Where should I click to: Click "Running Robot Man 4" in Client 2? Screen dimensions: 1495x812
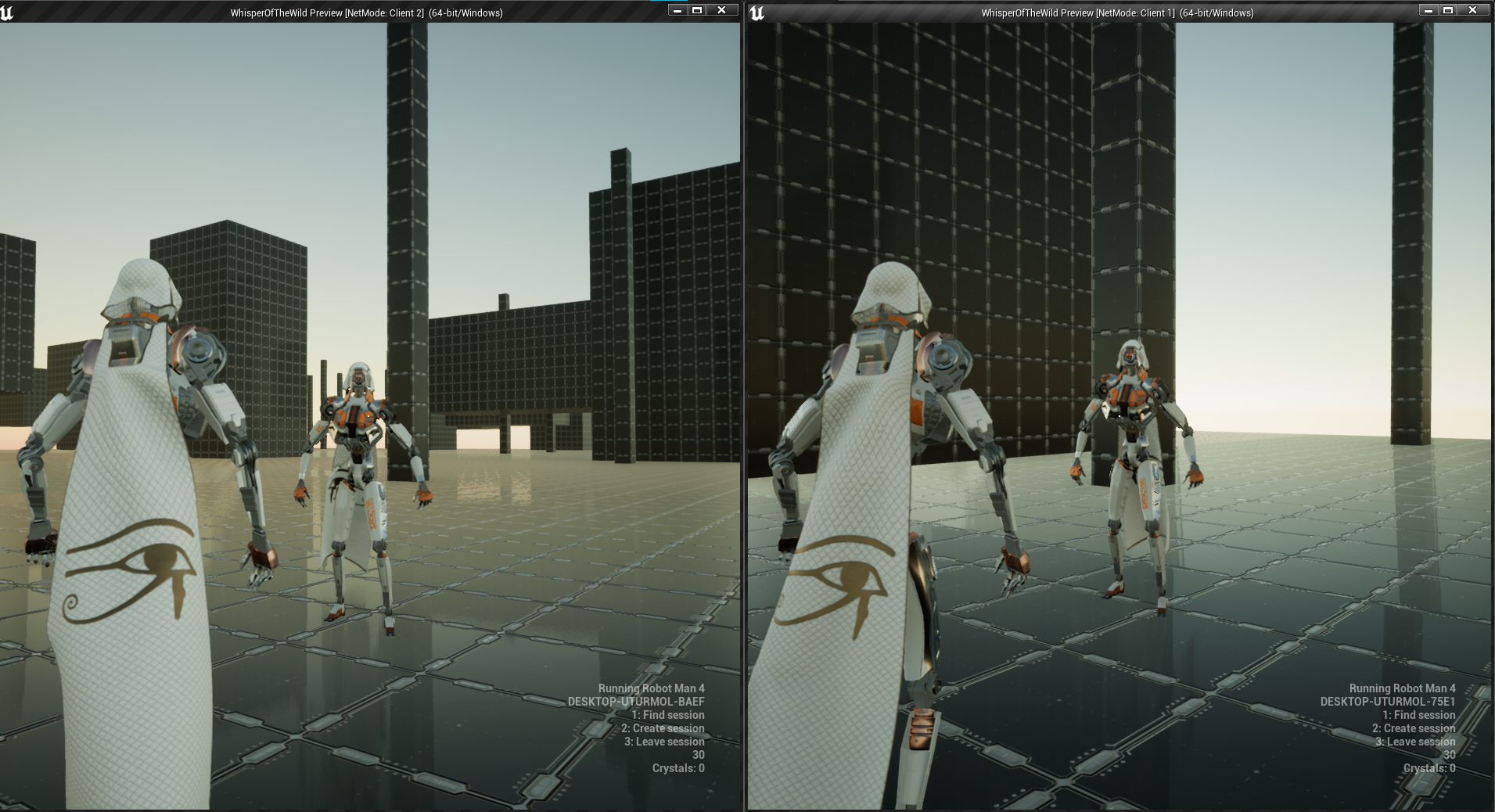coord(652,688)
